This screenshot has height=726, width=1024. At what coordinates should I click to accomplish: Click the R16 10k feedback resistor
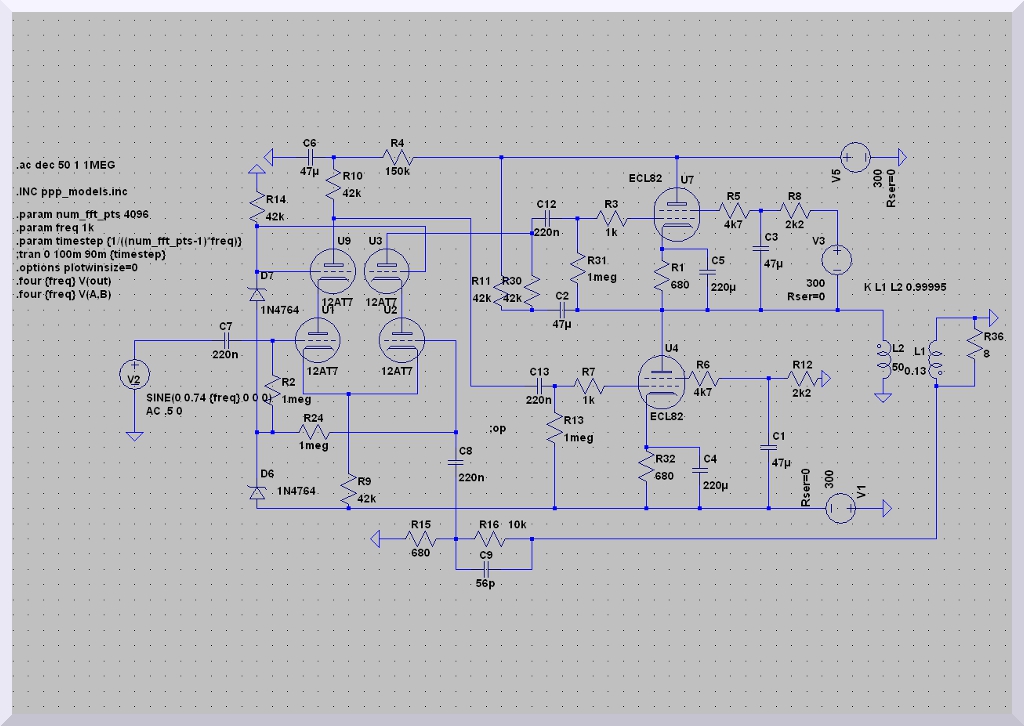click(x=490, y=539)
